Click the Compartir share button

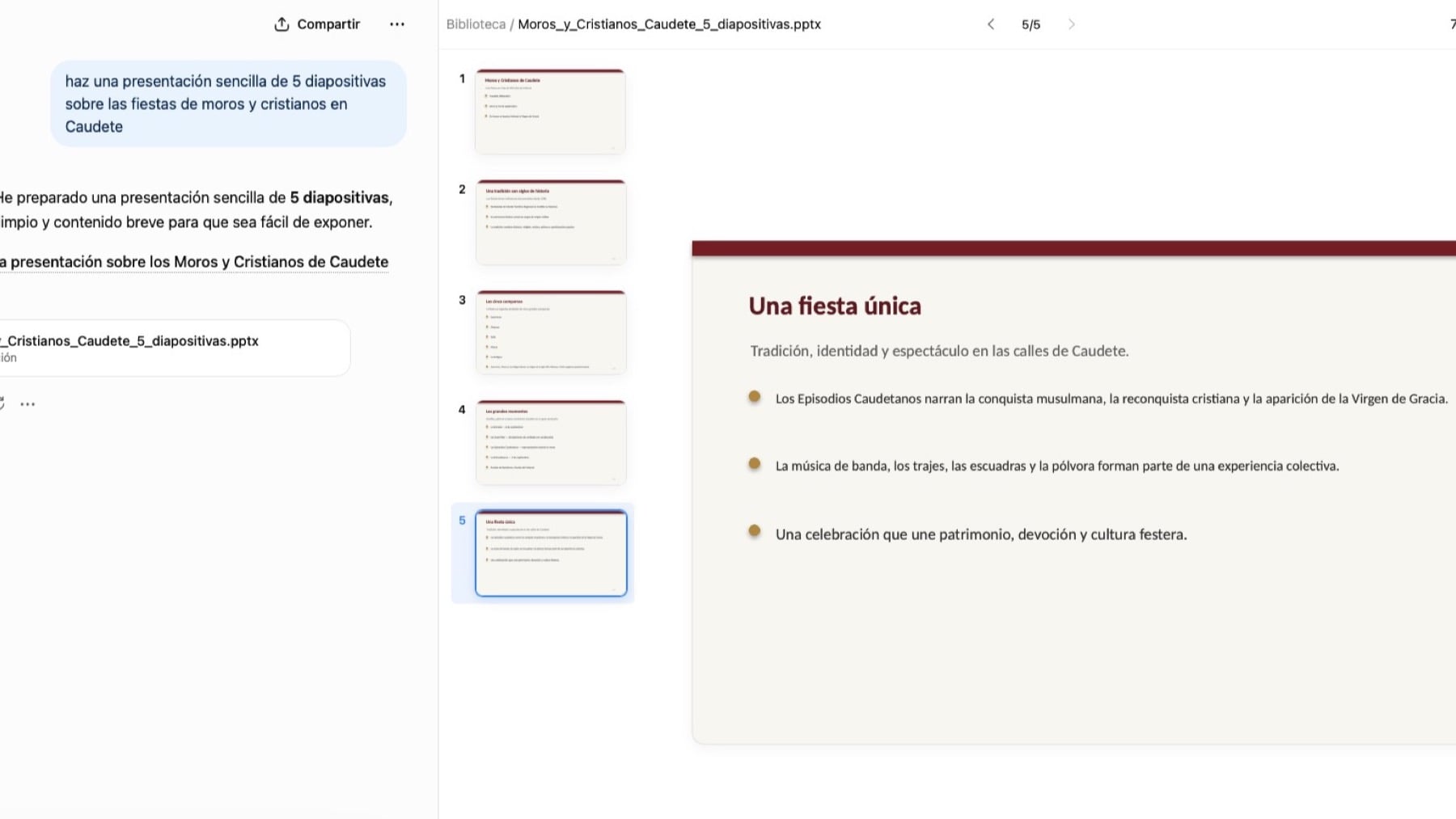pyautogui.click(x=317, y=24)
